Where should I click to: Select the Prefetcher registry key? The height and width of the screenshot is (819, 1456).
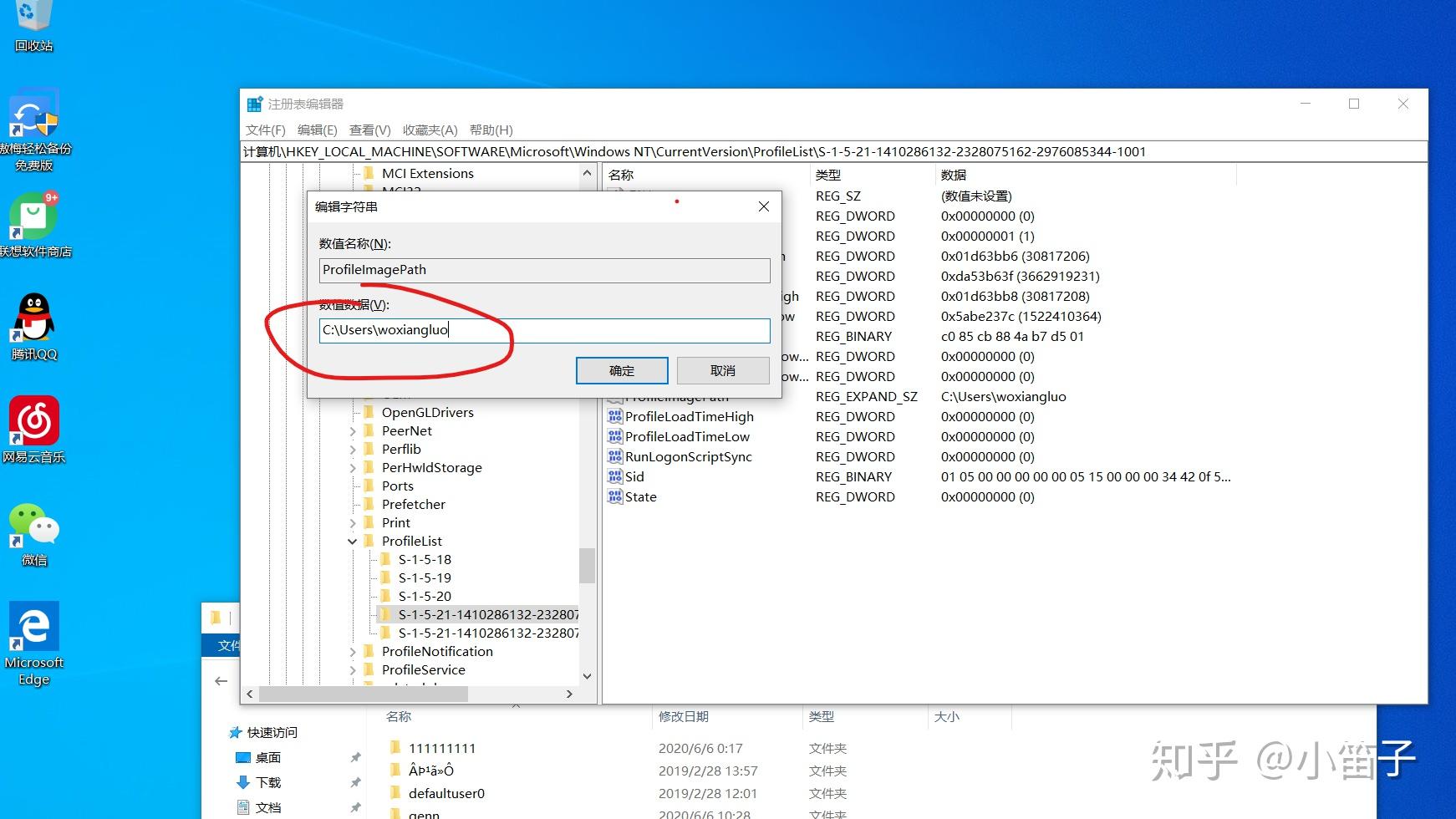(413, 504)
